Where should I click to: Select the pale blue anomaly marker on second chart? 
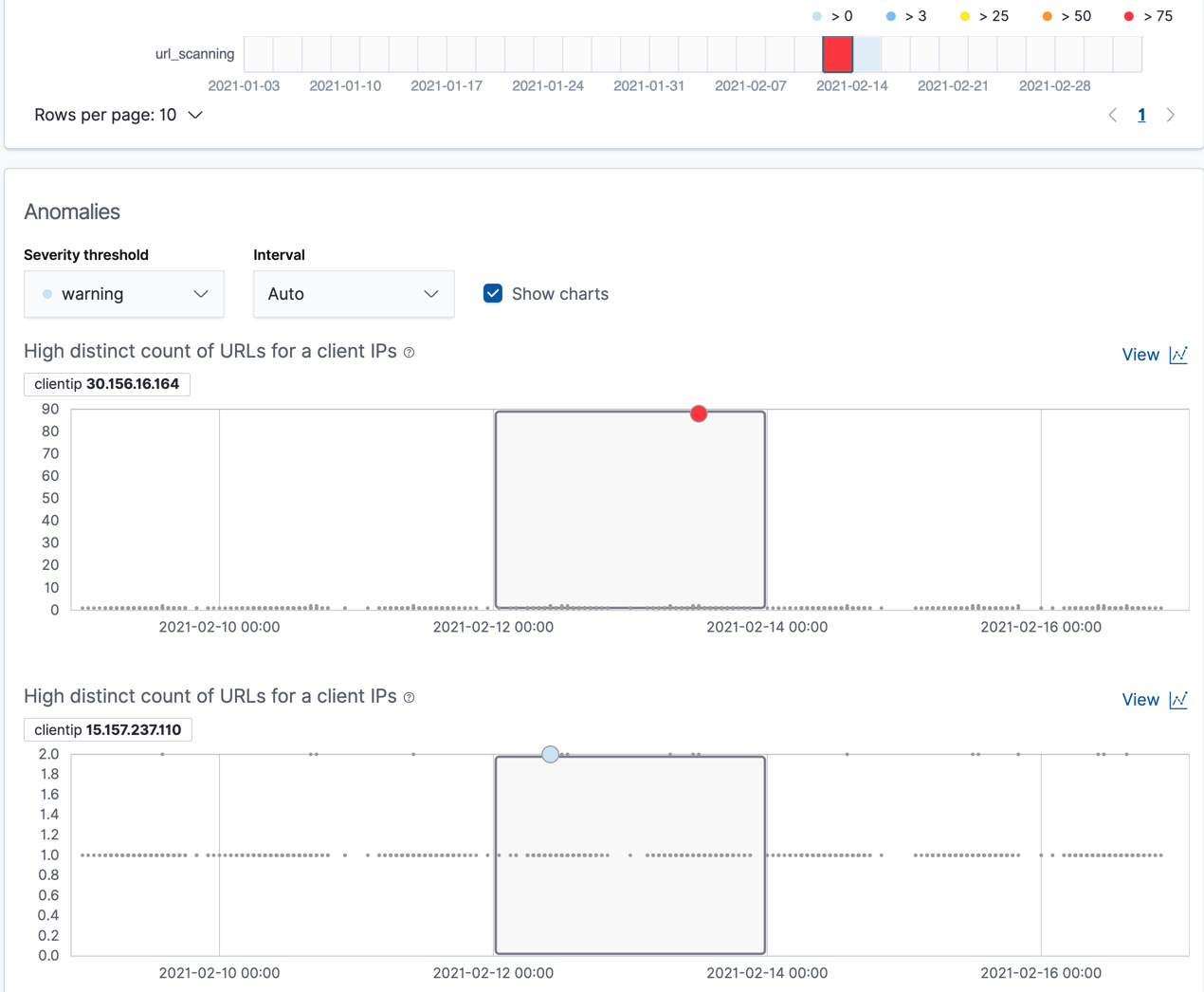(x=550, y=754)
